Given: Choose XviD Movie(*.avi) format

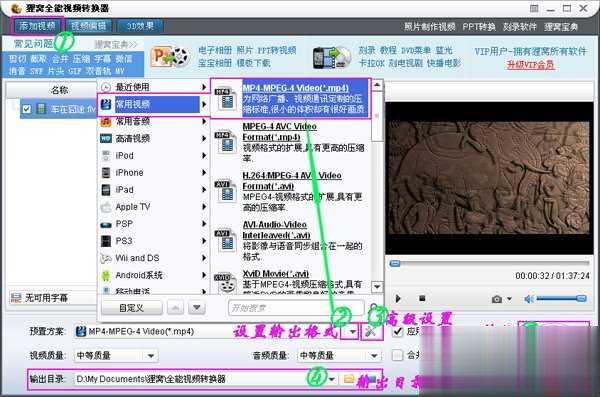Looking at the screenshot, I should pyautogui.click(x=291, y=283).
